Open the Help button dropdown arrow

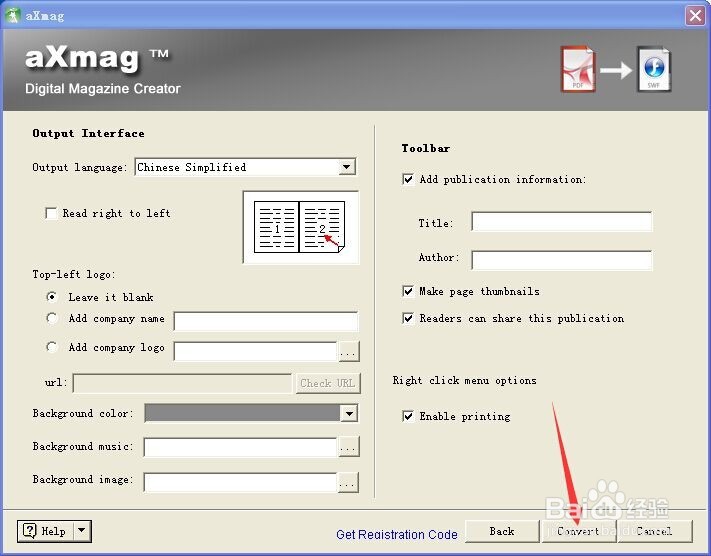pos(82,531)
